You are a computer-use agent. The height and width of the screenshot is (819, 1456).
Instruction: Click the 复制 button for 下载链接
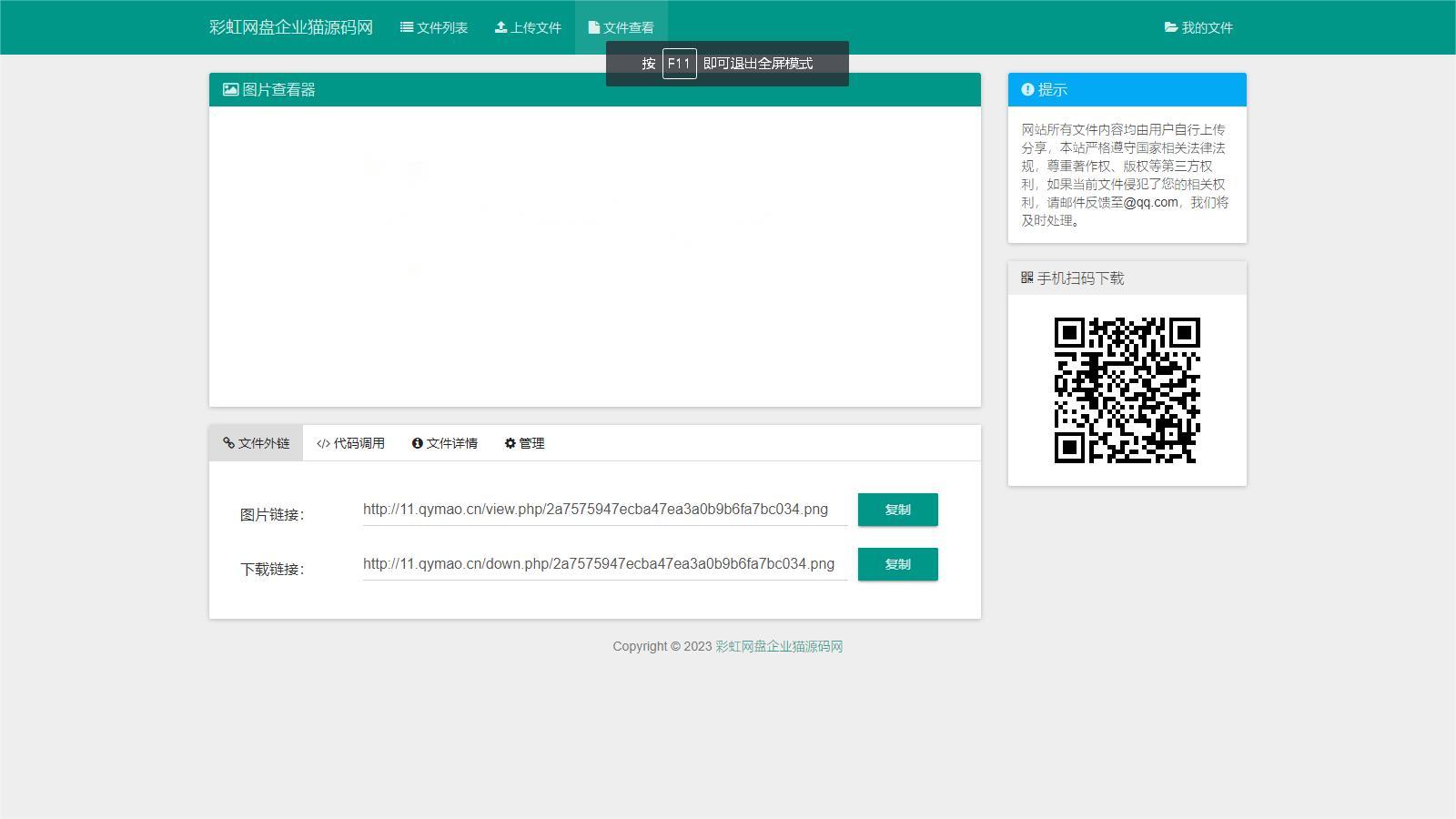click(x=897, y=564)
